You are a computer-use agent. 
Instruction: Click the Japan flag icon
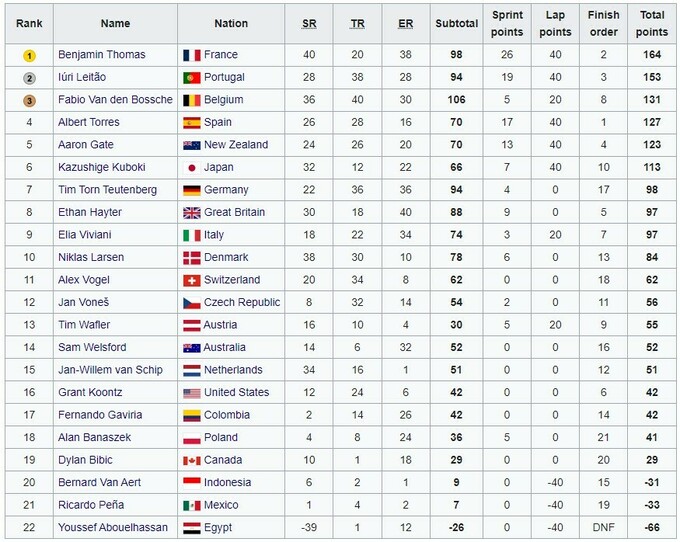191,167
